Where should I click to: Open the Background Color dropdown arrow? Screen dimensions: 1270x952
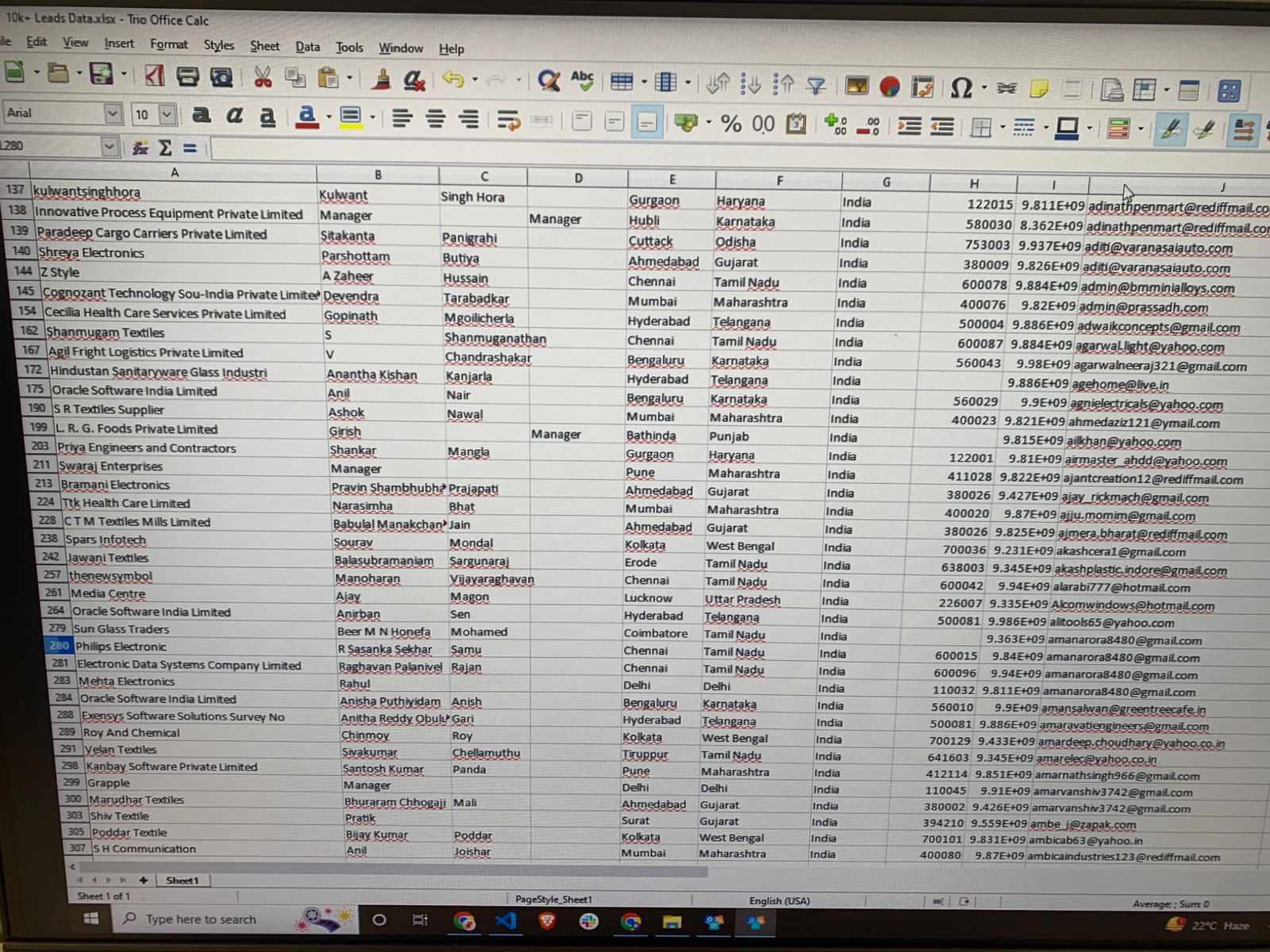pos(371,119)
